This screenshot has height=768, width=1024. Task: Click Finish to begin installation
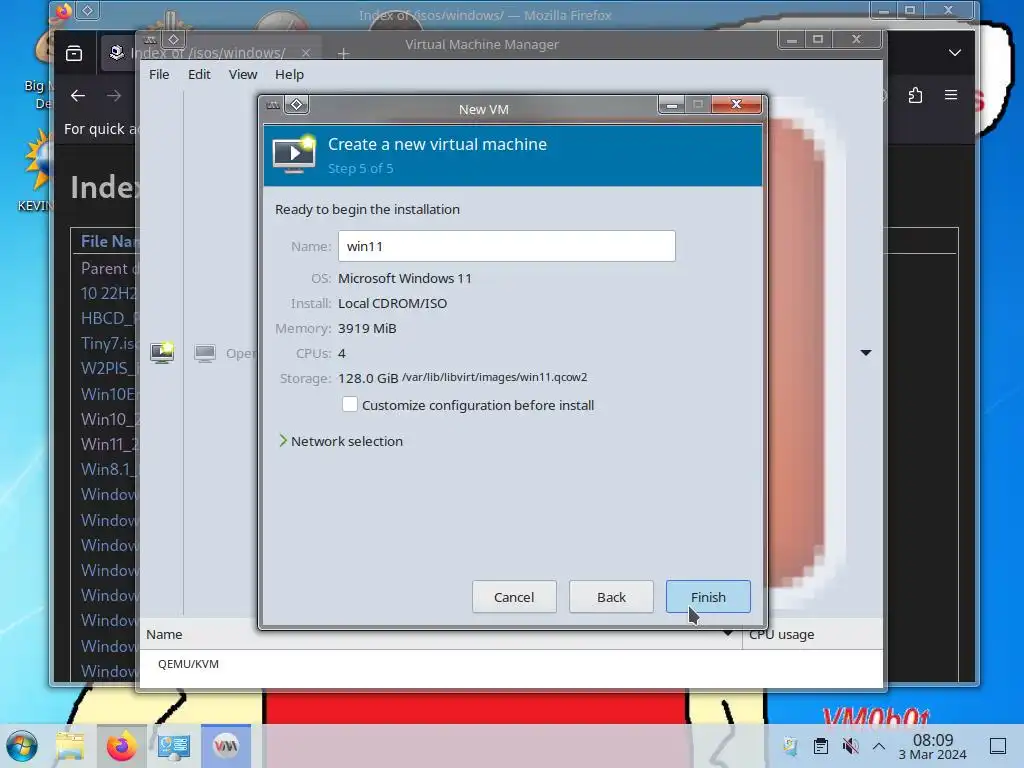[x=708, y=597]
